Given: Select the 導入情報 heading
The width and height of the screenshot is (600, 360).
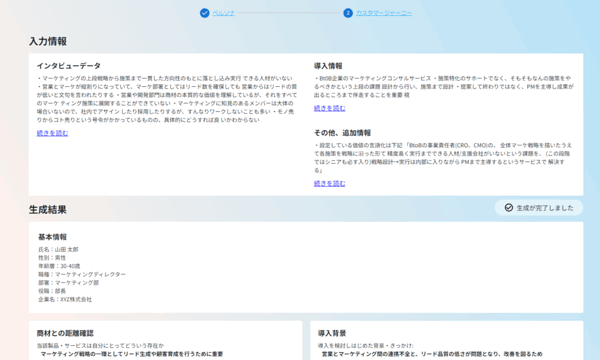Looking at the screenshot, I should (328, 66).
